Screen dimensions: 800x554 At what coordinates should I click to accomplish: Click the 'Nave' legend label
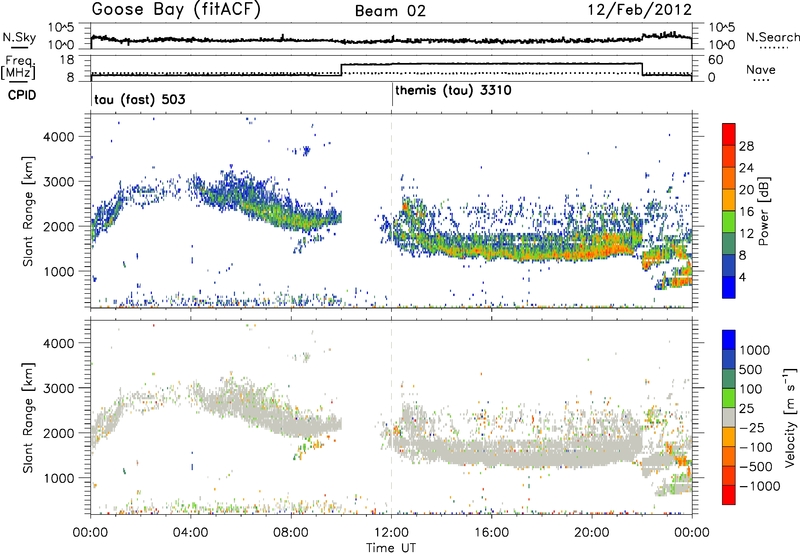coord(761,69)
